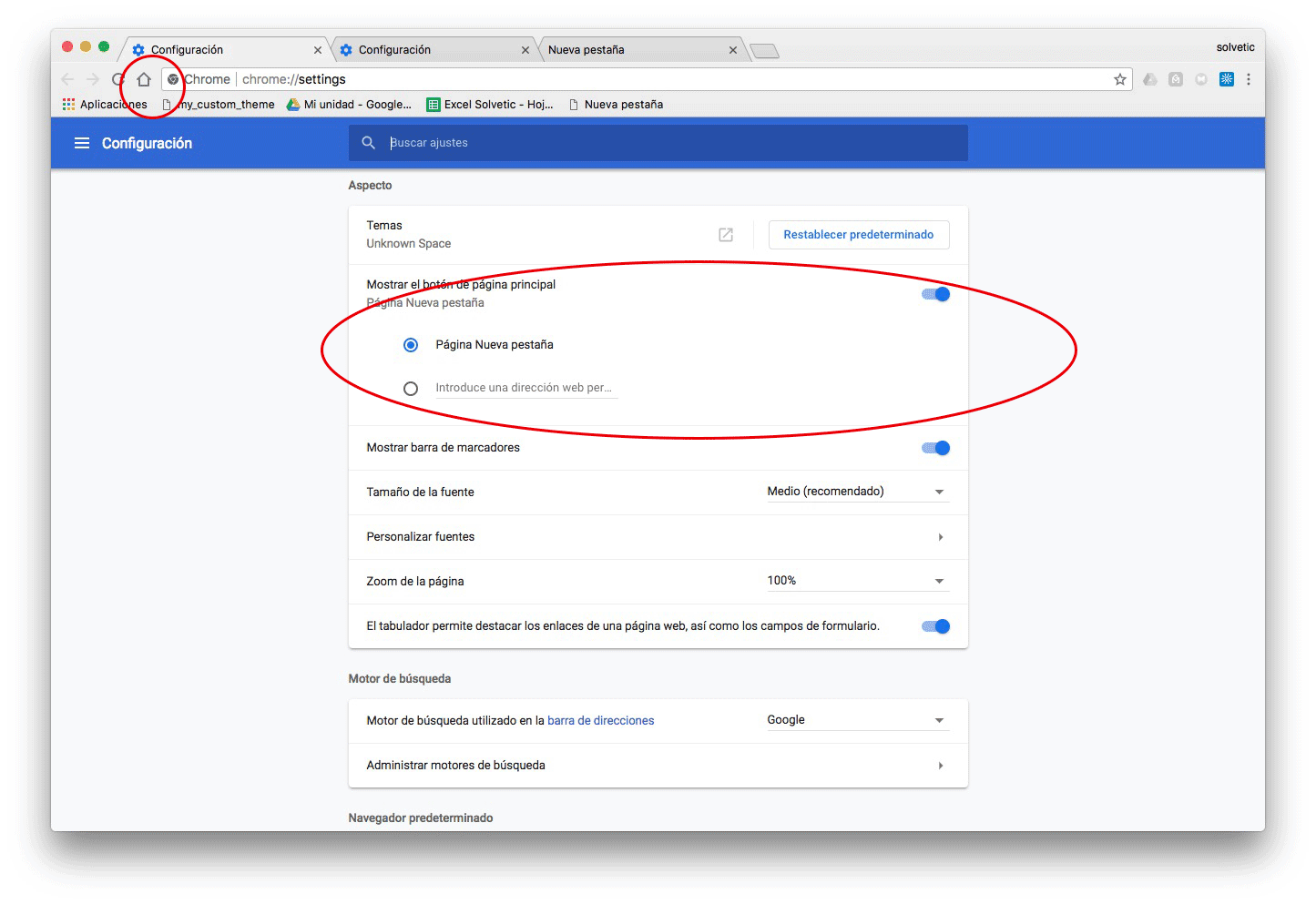Open the Google Drive extension icon
Image resolution: width=1316 pixels, height=904 pixels.
click(x=1149, y=79)
